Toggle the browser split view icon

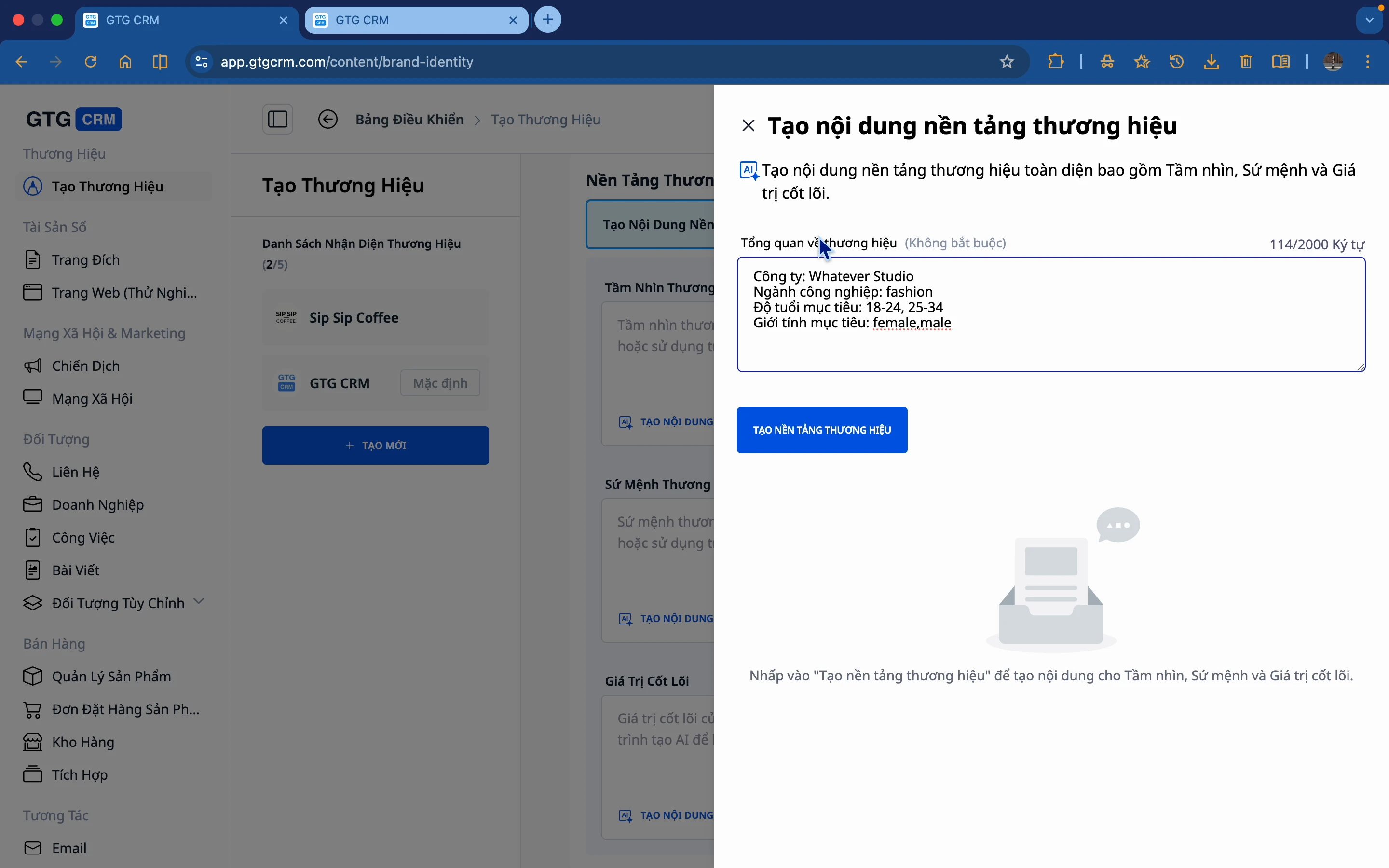(160, 61)
